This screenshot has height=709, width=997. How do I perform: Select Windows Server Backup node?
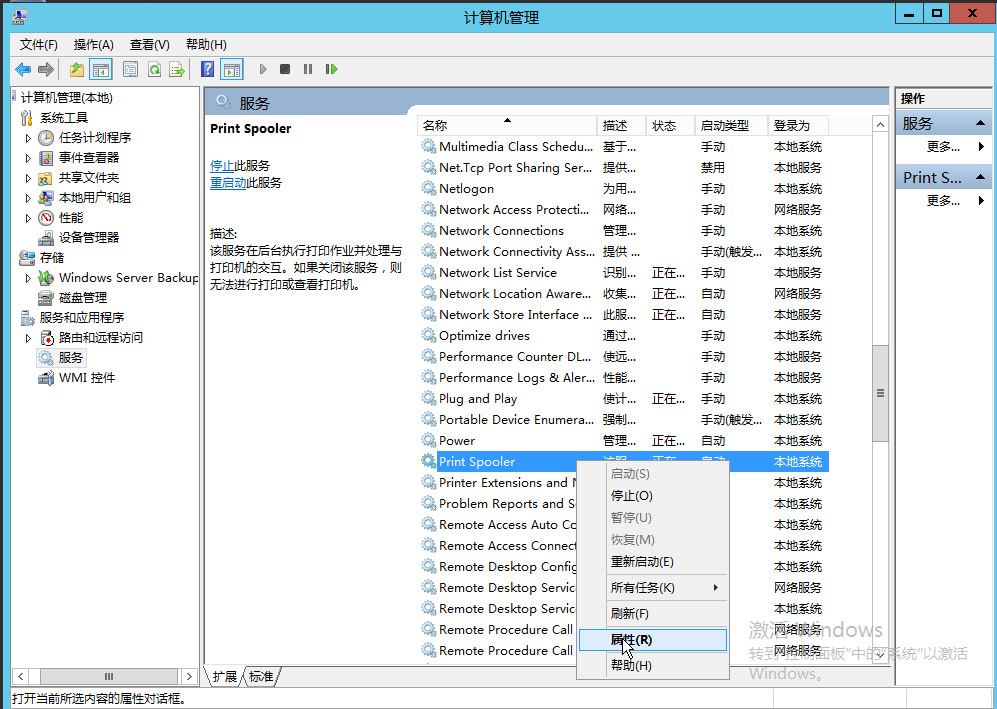pos(128,278)
